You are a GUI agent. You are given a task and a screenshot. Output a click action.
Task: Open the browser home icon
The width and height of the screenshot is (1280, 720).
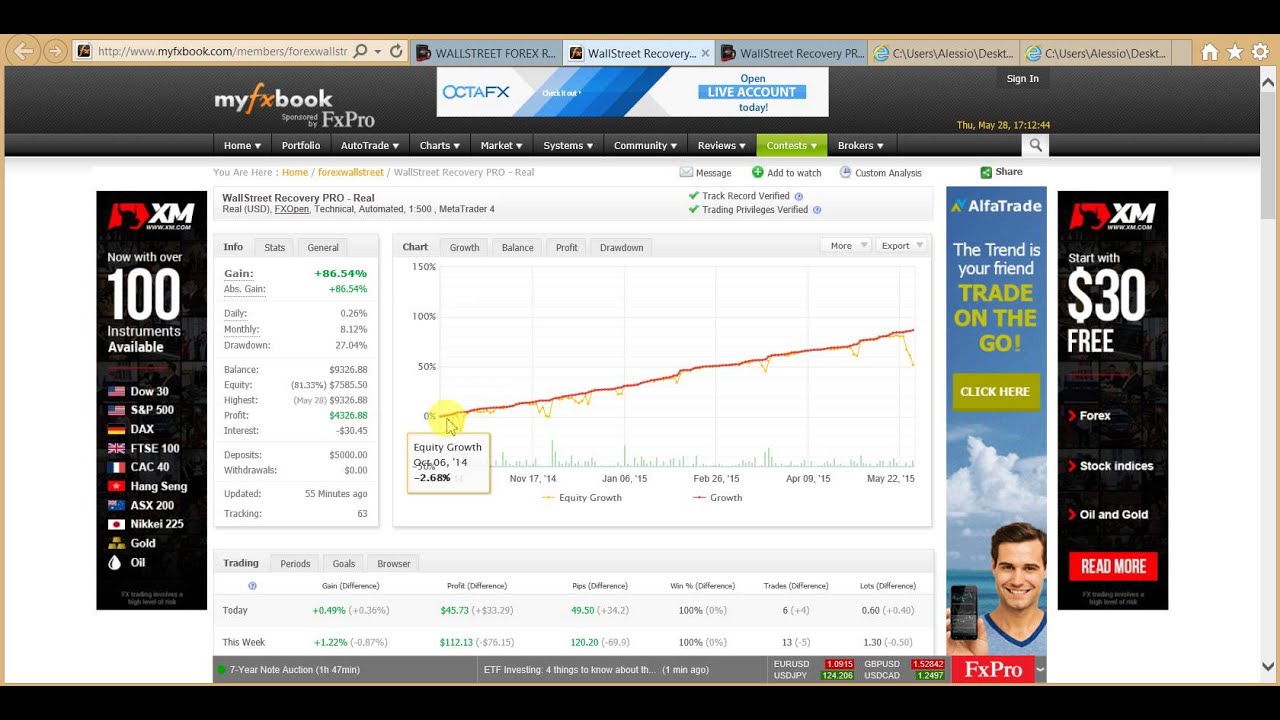click(x=1210, y=52)
